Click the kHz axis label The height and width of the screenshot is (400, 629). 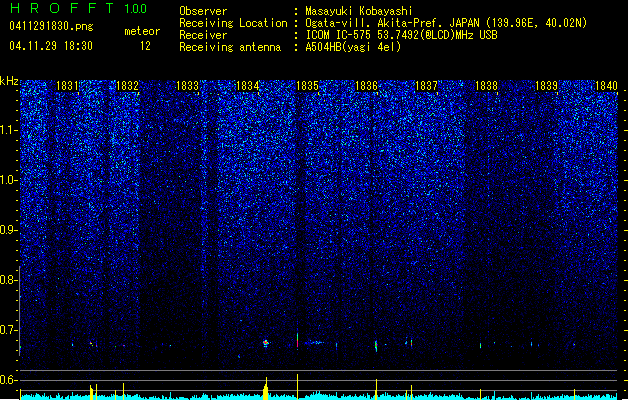[9, 81]
